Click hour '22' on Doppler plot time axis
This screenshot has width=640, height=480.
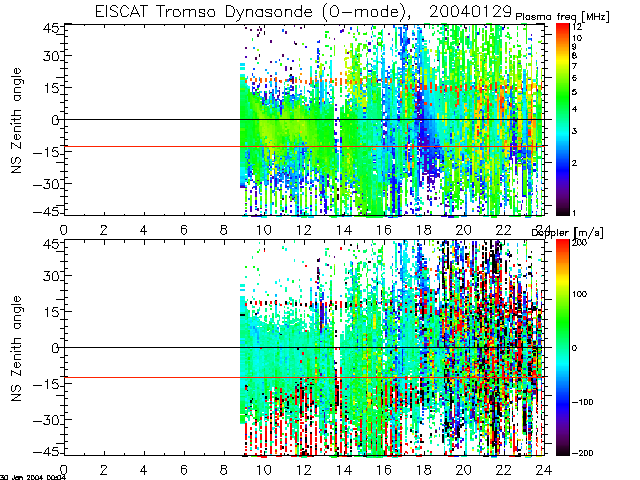[504, 470]
